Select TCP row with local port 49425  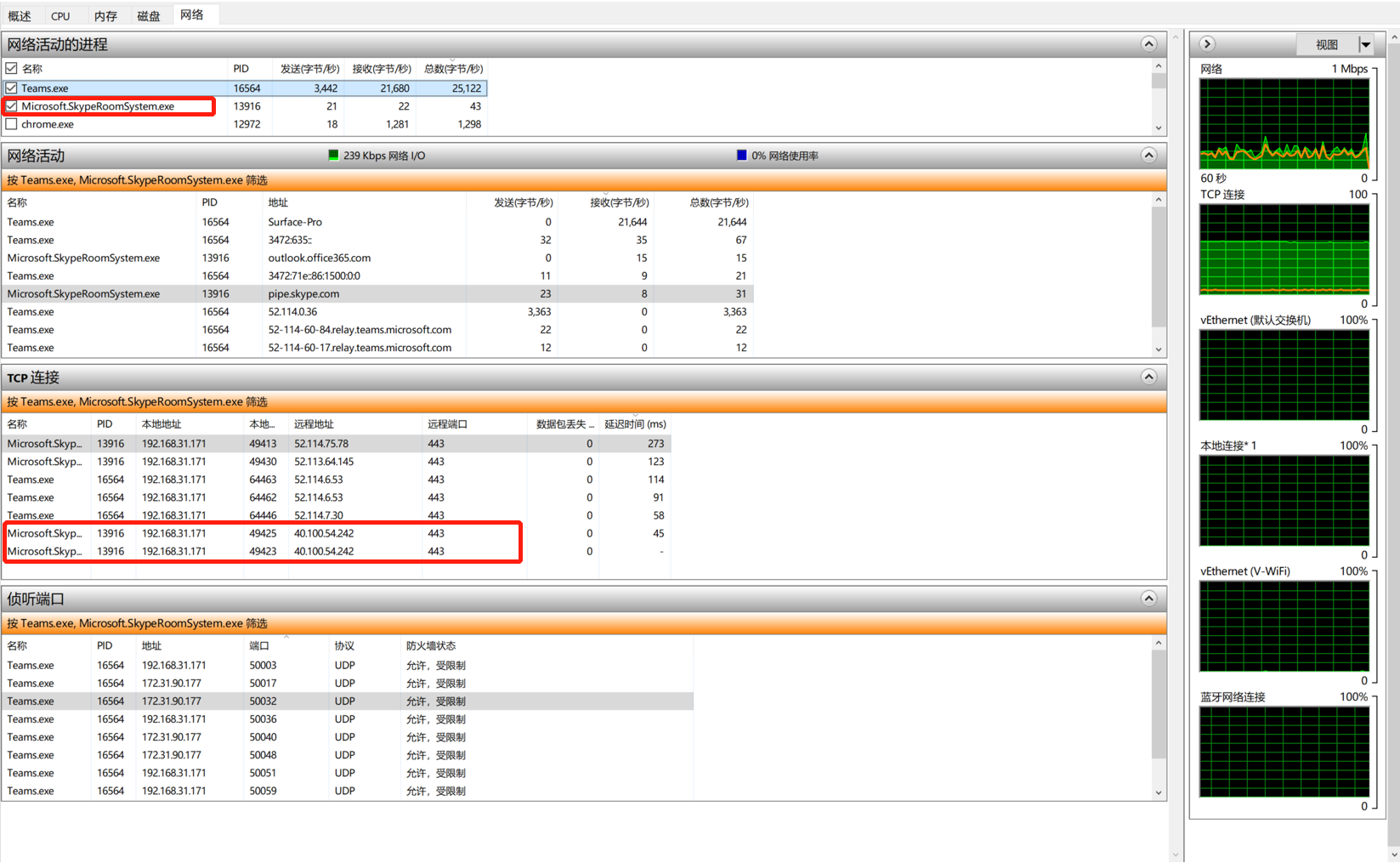(x=337, y=533)
